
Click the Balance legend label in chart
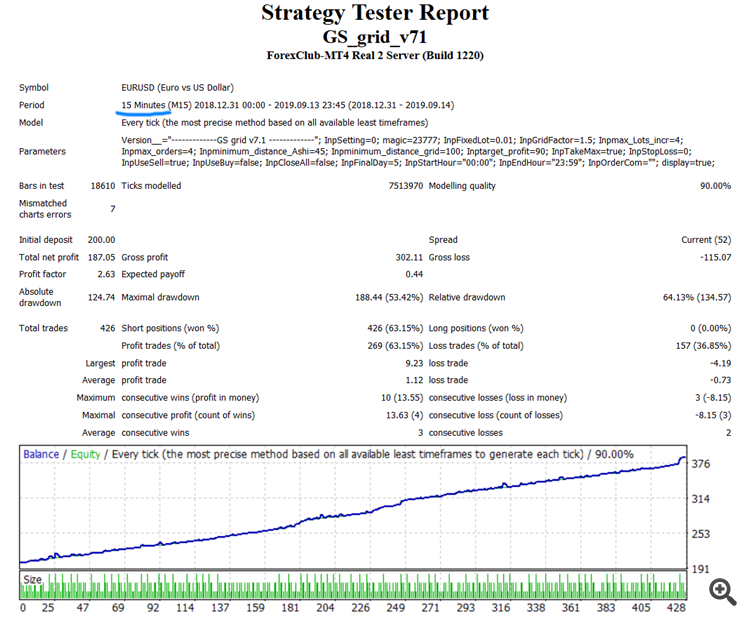[x=41, y=454]
